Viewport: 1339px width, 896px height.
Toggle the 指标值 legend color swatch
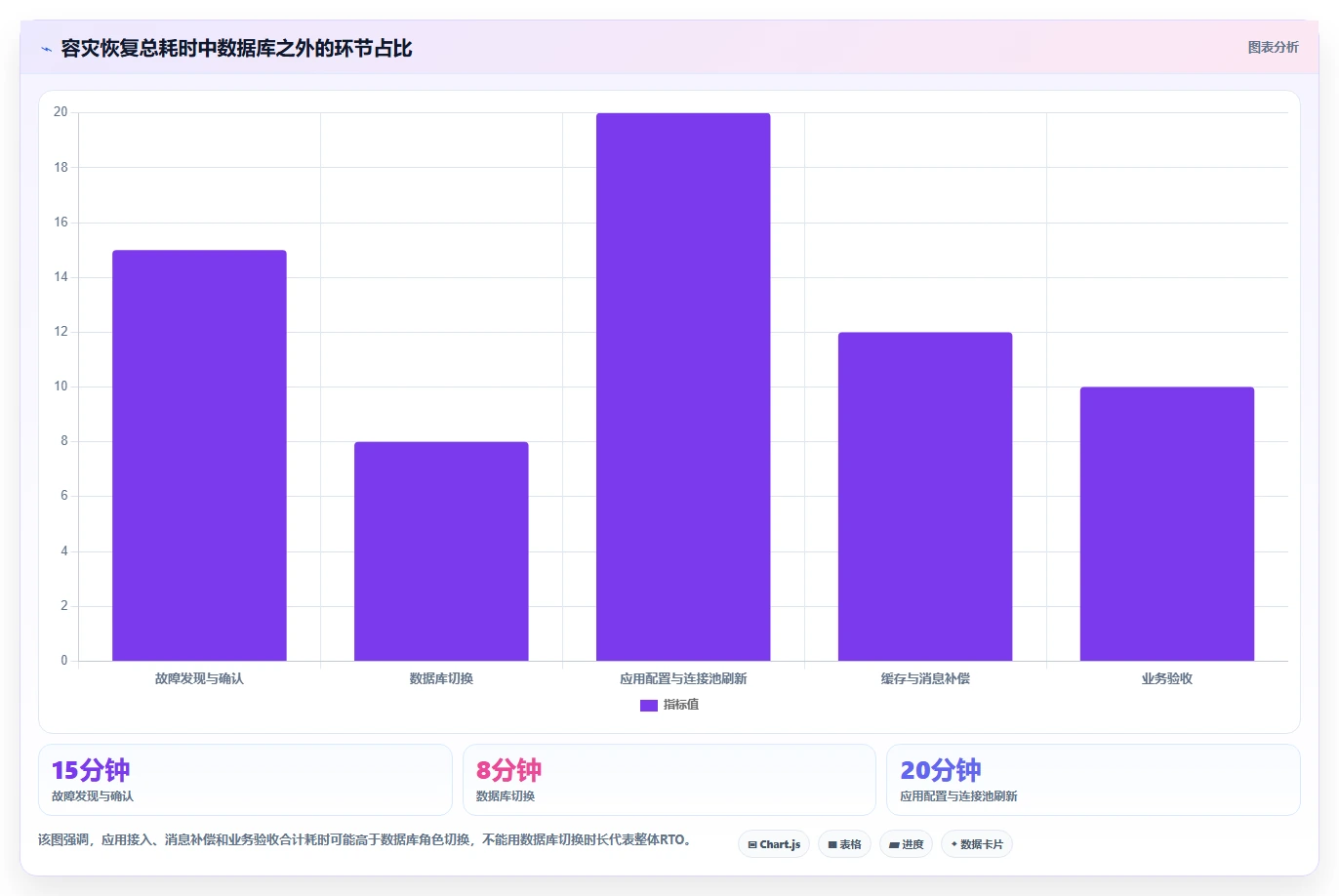tap(649, 706)
